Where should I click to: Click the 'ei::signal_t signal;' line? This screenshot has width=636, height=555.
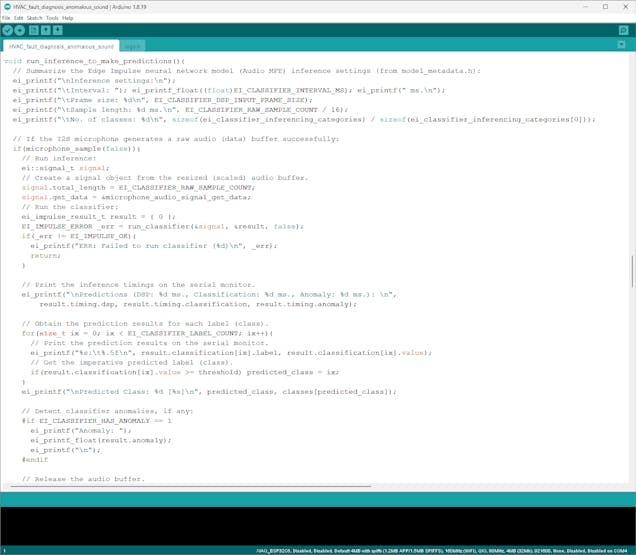(x=65, y=168)
